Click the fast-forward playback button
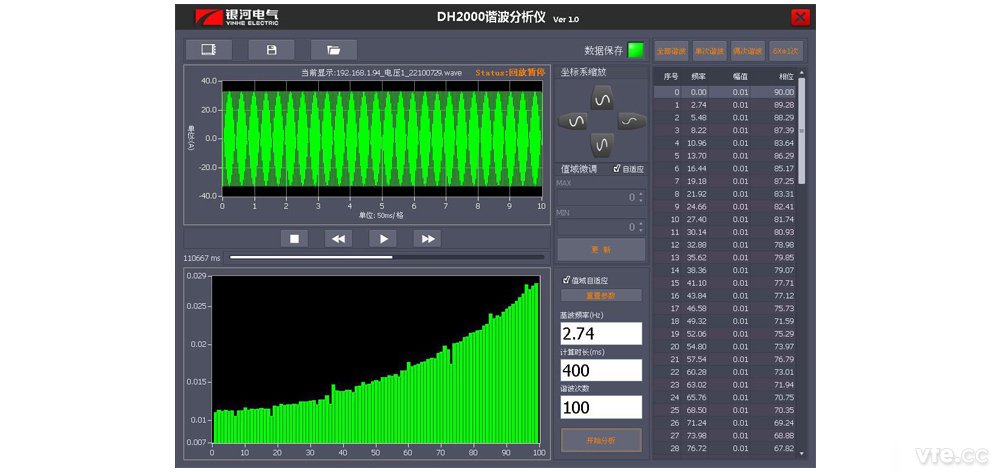1000x472 pixels. tap(427, 238)
